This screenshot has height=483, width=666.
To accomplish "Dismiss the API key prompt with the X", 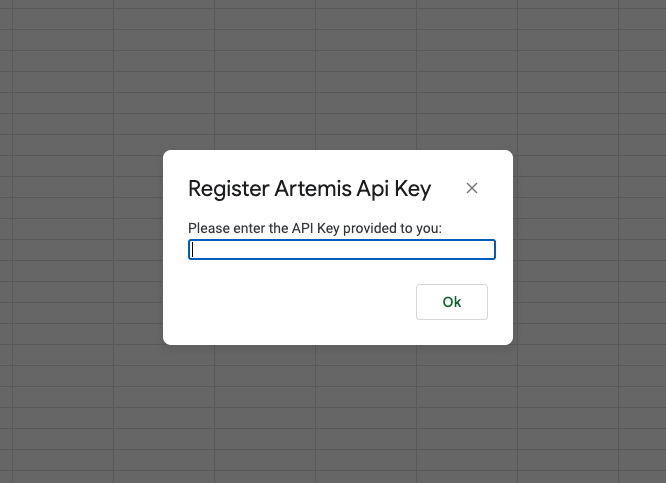I will click(471, 188).
